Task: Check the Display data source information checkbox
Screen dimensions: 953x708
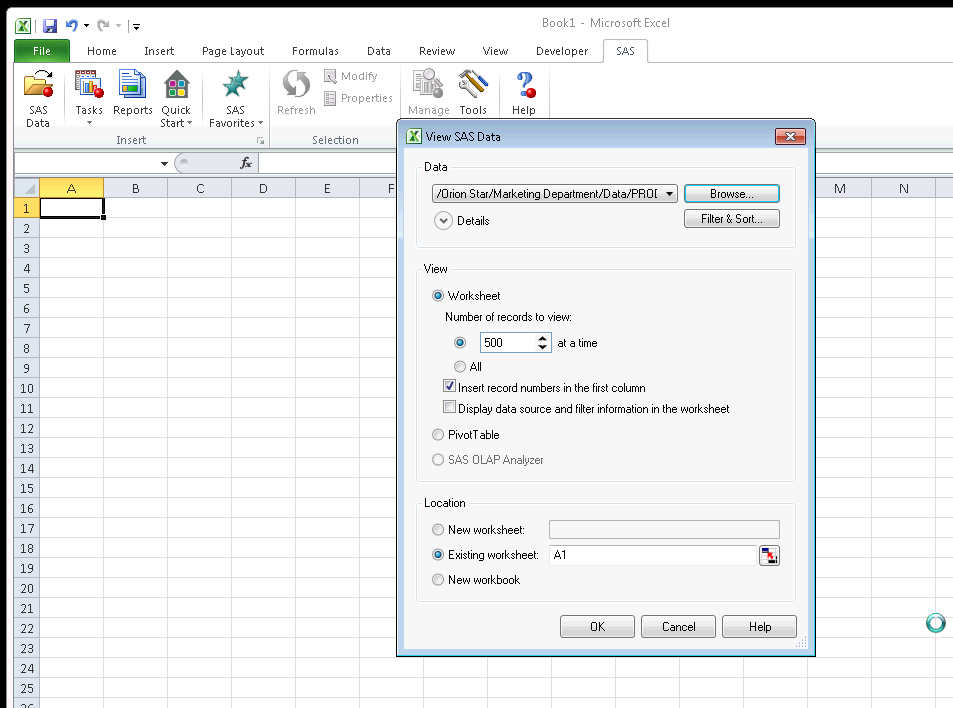Action: tap(450, 407)
